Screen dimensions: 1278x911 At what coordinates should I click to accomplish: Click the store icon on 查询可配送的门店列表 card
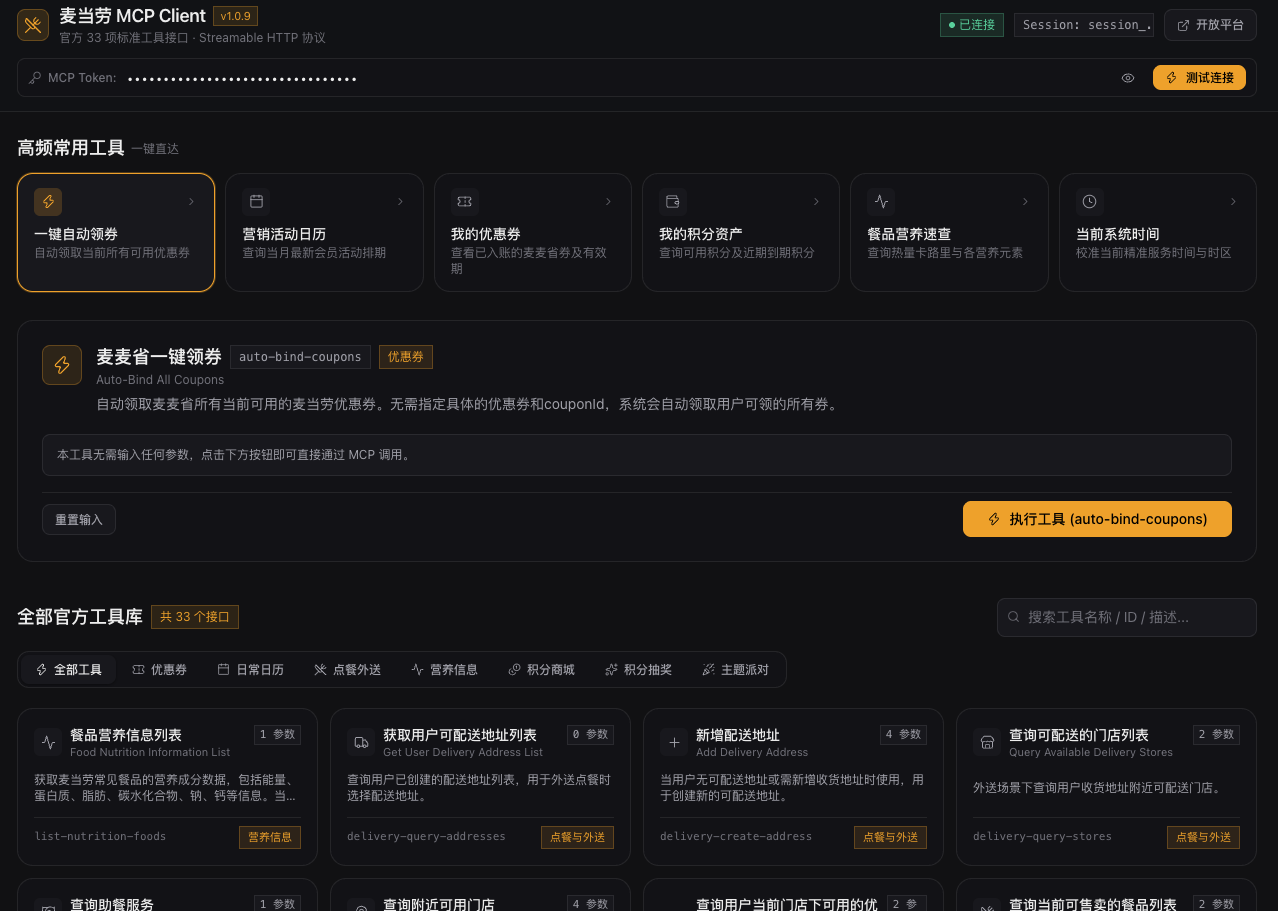(x=987, y=742)
